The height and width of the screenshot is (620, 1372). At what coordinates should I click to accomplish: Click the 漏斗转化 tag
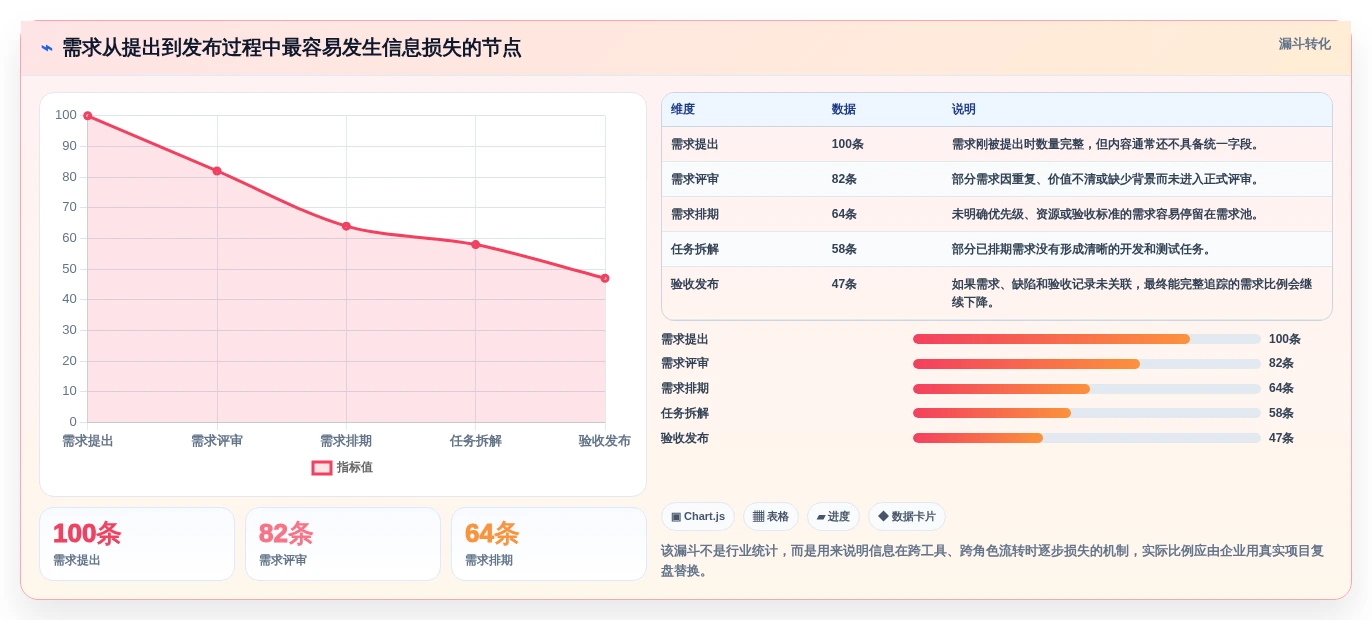coord(1304,44)
